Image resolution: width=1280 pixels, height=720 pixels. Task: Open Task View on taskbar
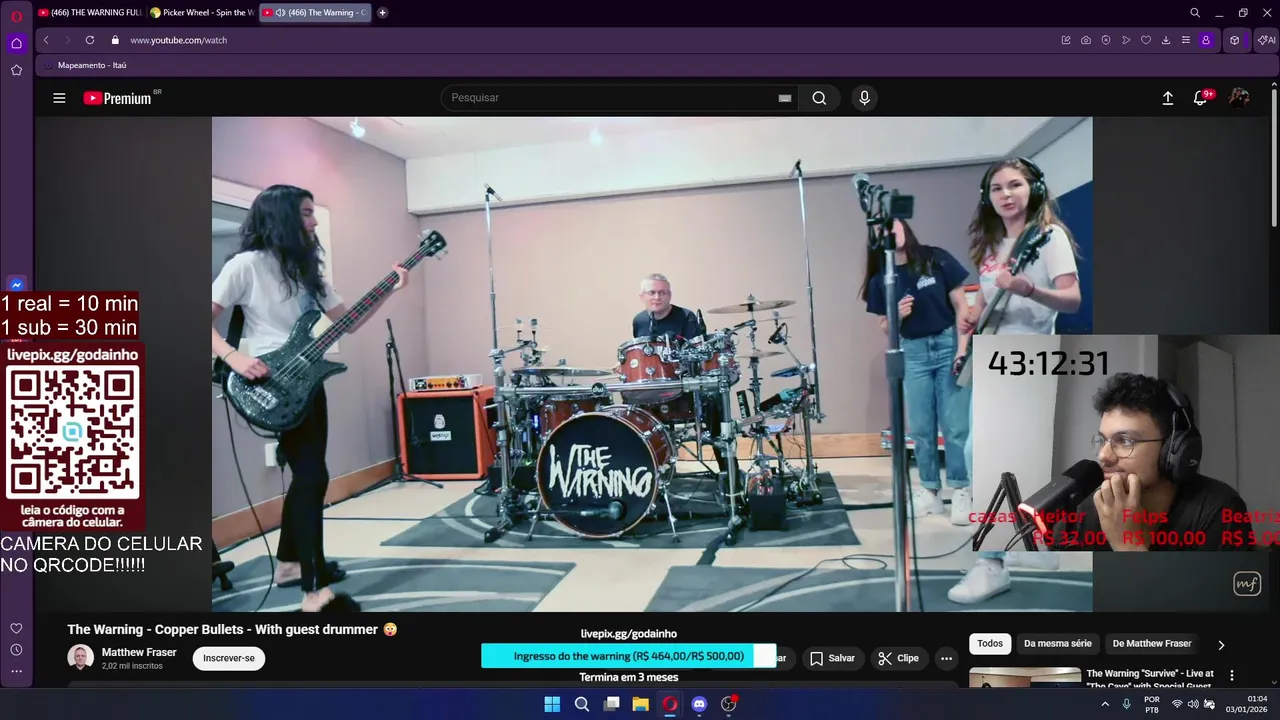click(x=611, y=704)
